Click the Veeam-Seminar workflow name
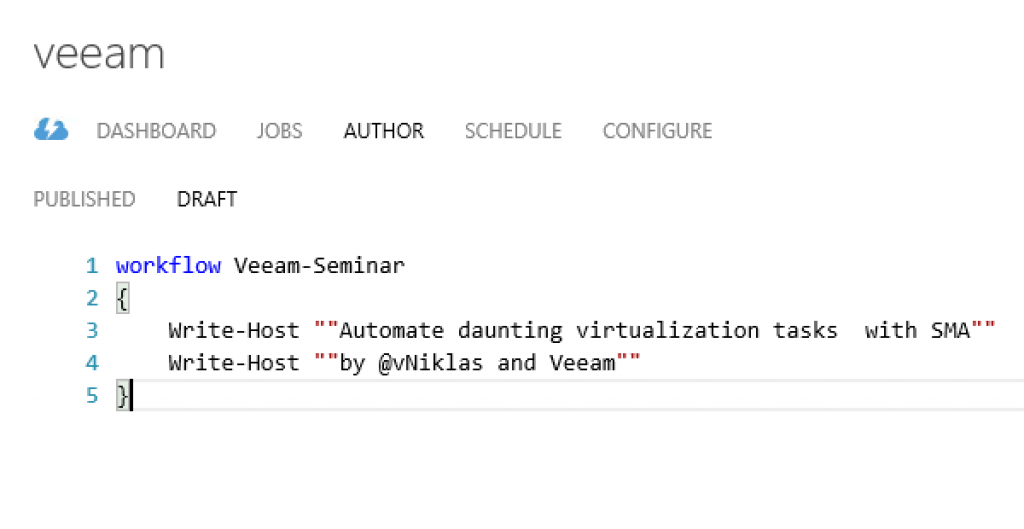The height and width of the screenshot is (529, 1024). click(319, 265)
